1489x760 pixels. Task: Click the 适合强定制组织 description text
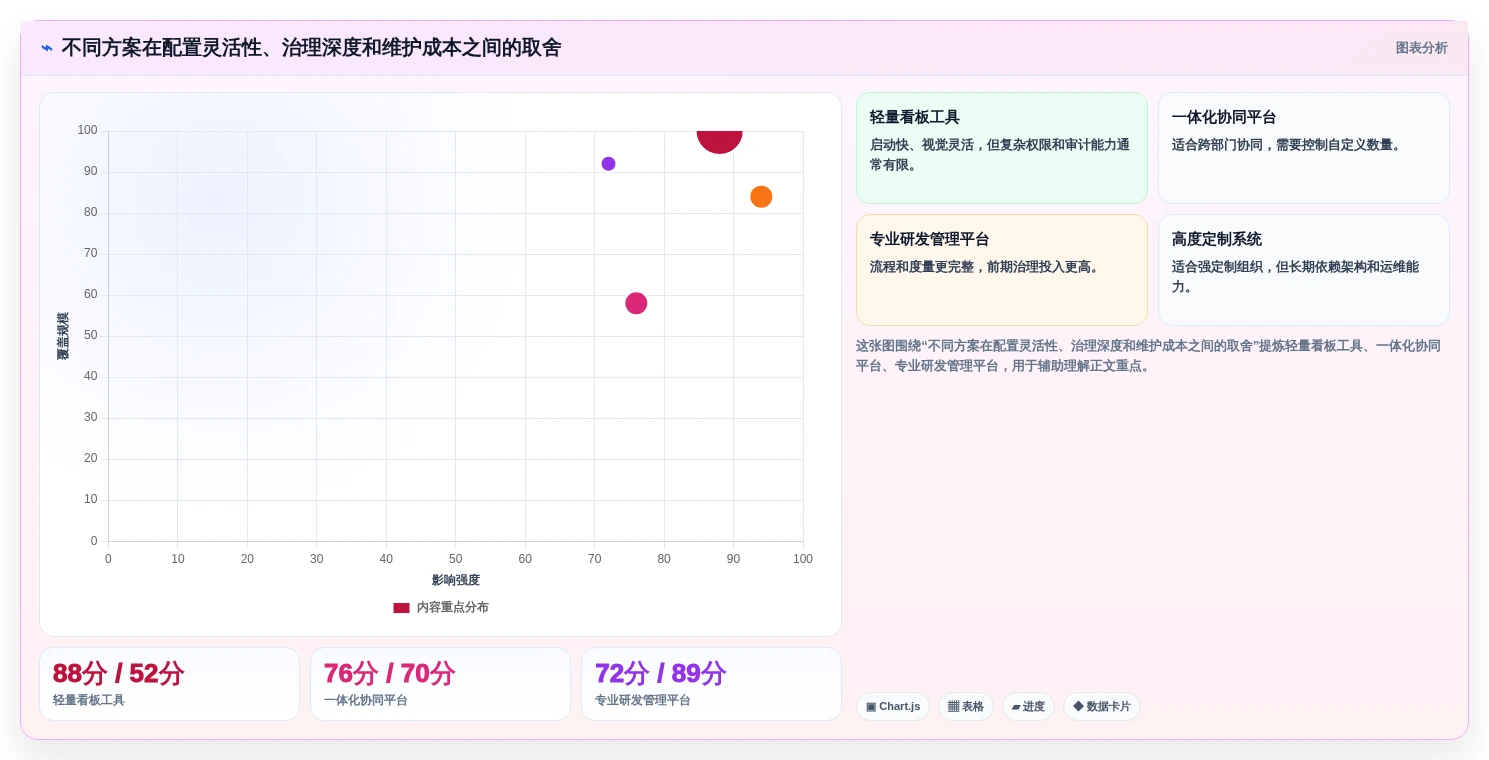[x=1295, y=277]
